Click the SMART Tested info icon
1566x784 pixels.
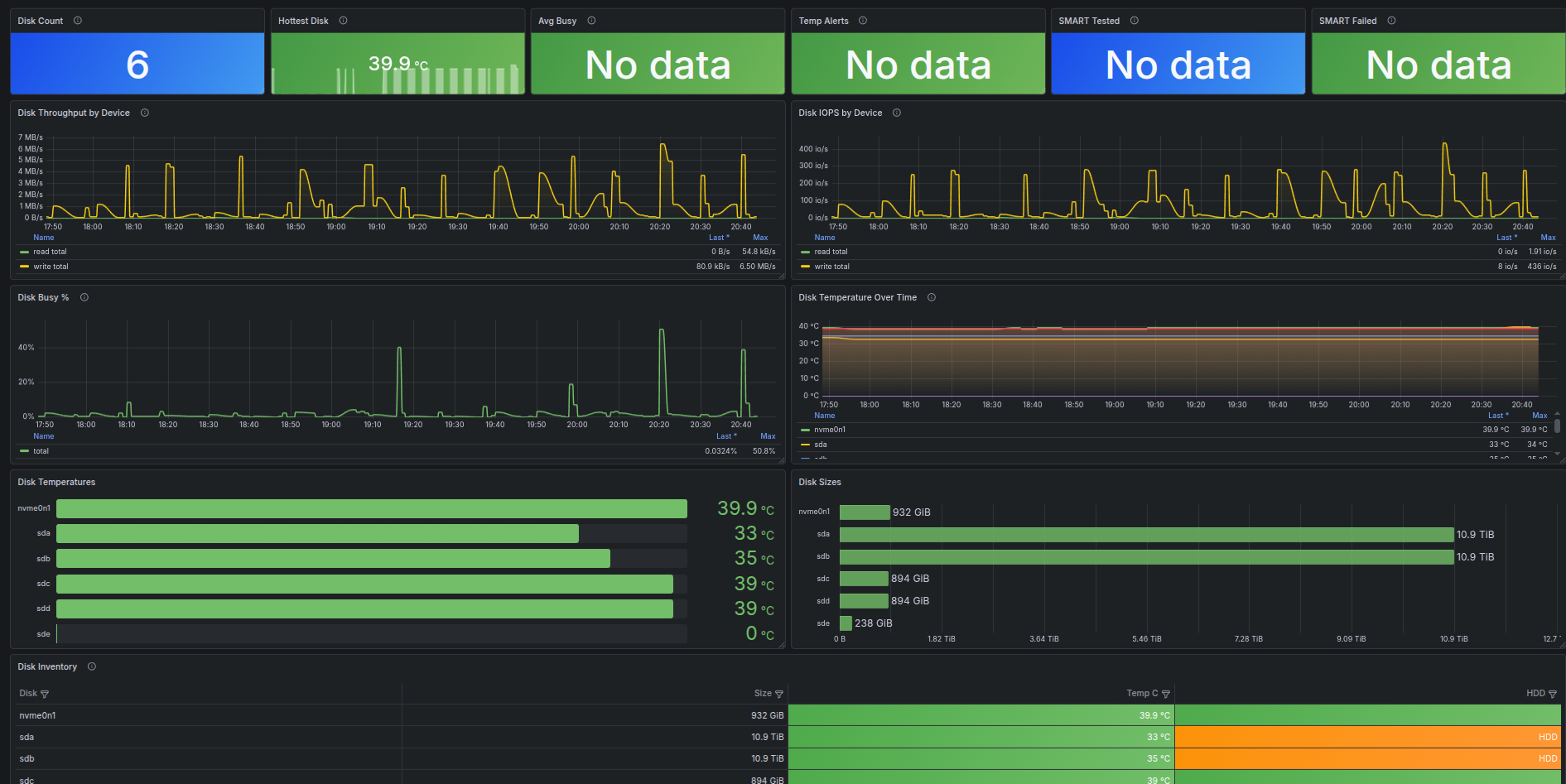click(1135, 21)
